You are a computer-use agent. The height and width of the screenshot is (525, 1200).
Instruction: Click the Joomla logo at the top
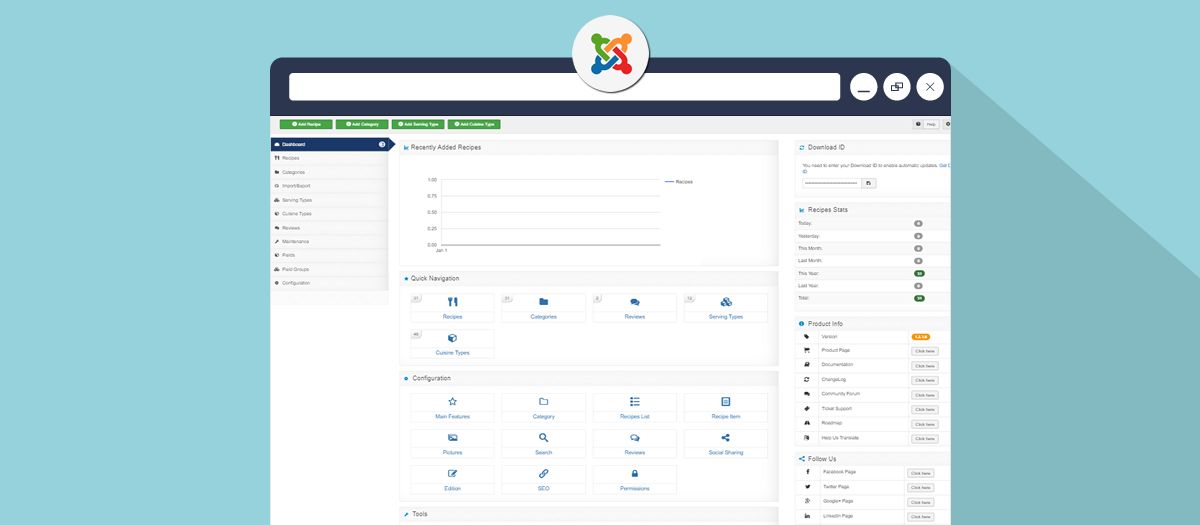tap(610, 54)
